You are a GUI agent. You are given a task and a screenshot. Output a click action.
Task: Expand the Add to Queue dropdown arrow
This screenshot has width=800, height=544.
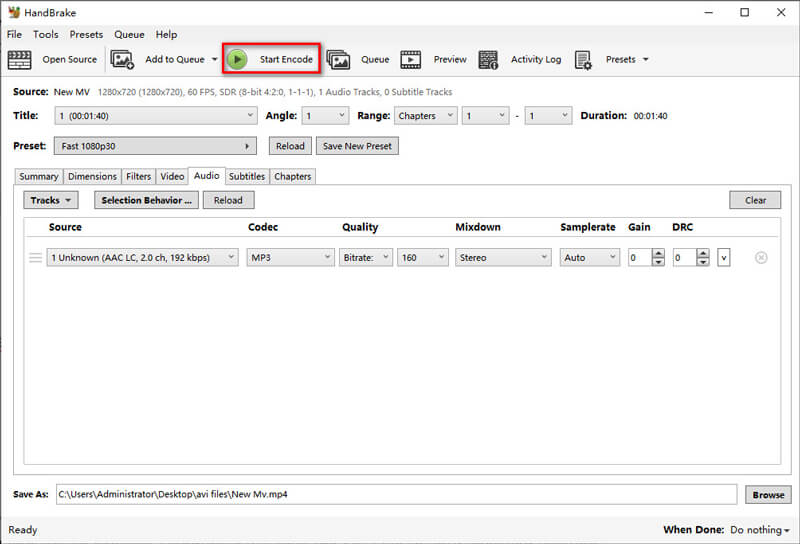pyautogui.click(x=215, y=60)
